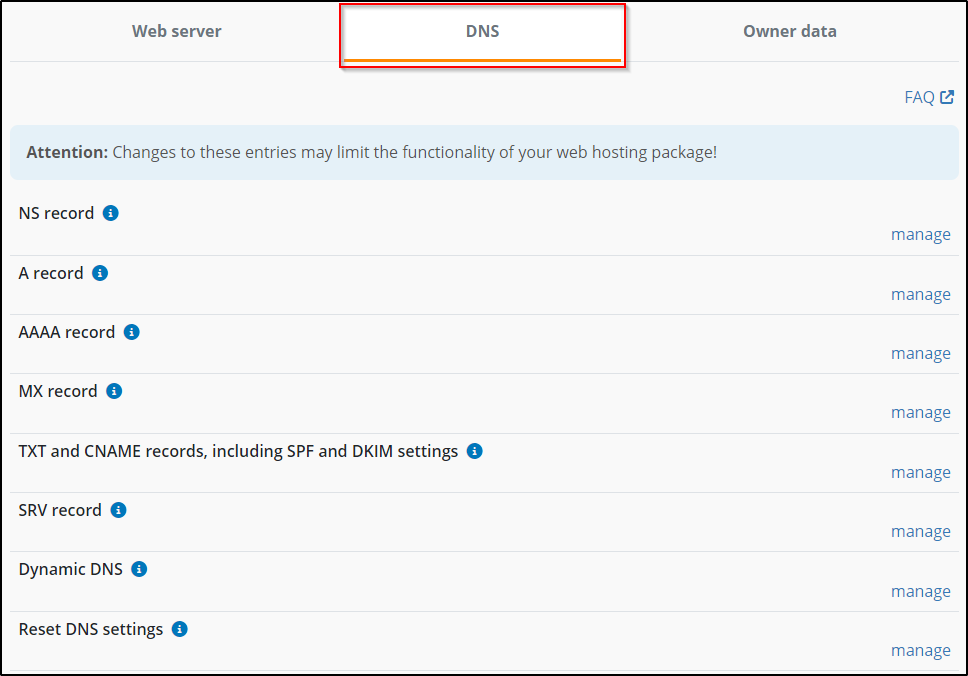This screenshot has width=968, height=676.
Task: Manage the MX record settings
Action: pos(920,413)
